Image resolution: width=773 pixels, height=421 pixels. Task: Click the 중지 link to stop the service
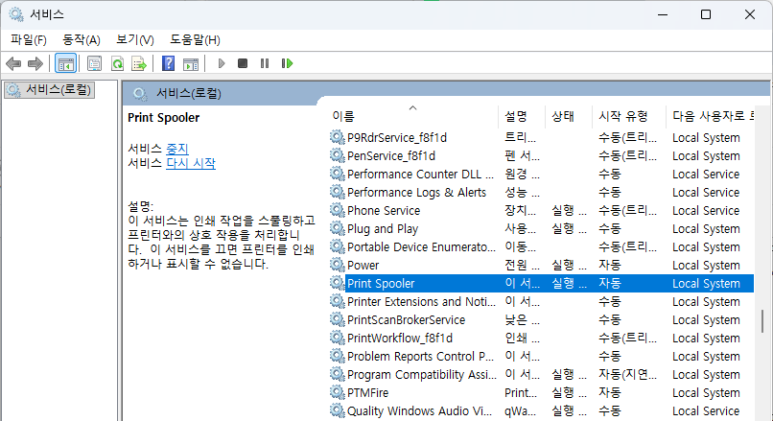tap(177, 148)
